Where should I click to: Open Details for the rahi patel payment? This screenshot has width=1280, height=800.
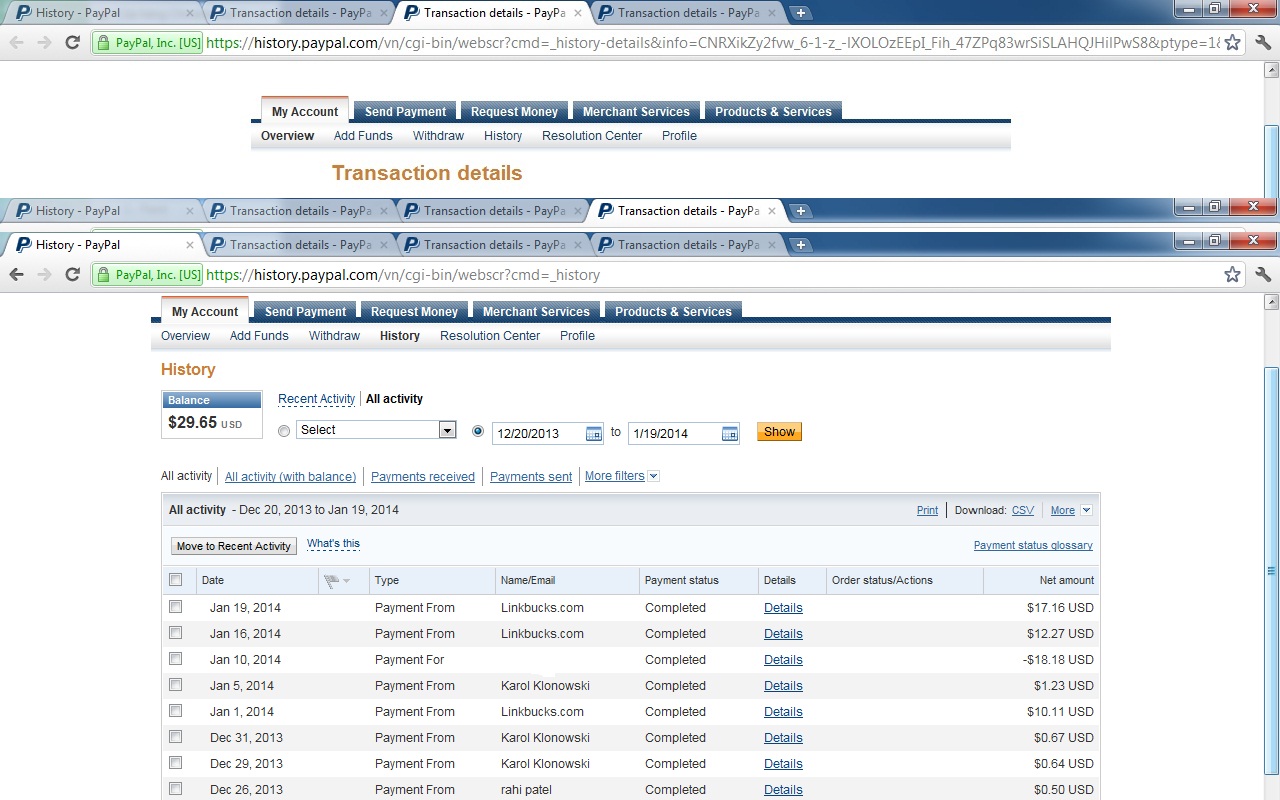[783, 790]
